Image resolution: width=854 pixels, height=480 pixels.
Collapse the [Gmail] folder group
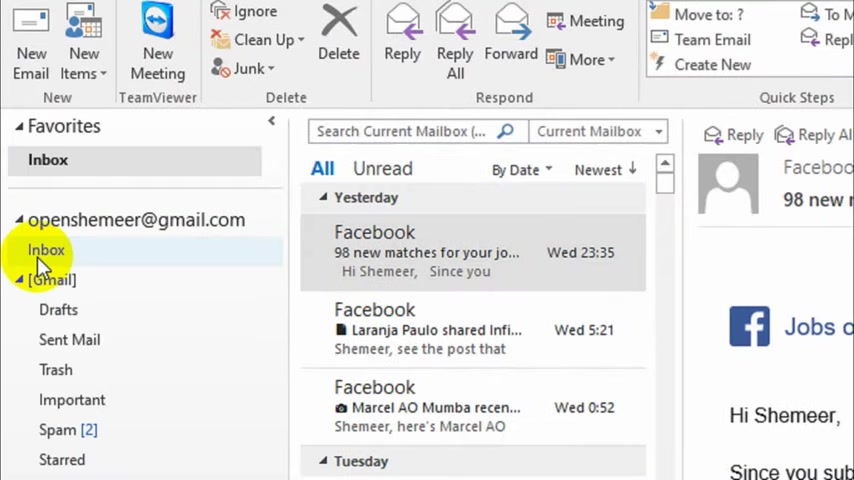(19, 280)
